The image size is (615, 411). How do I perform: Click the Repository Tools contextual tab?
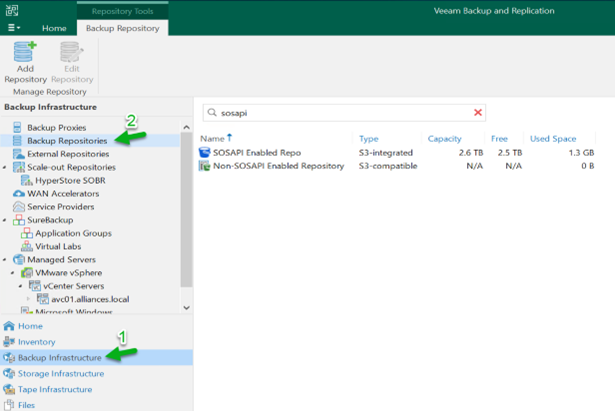[122, 11]
